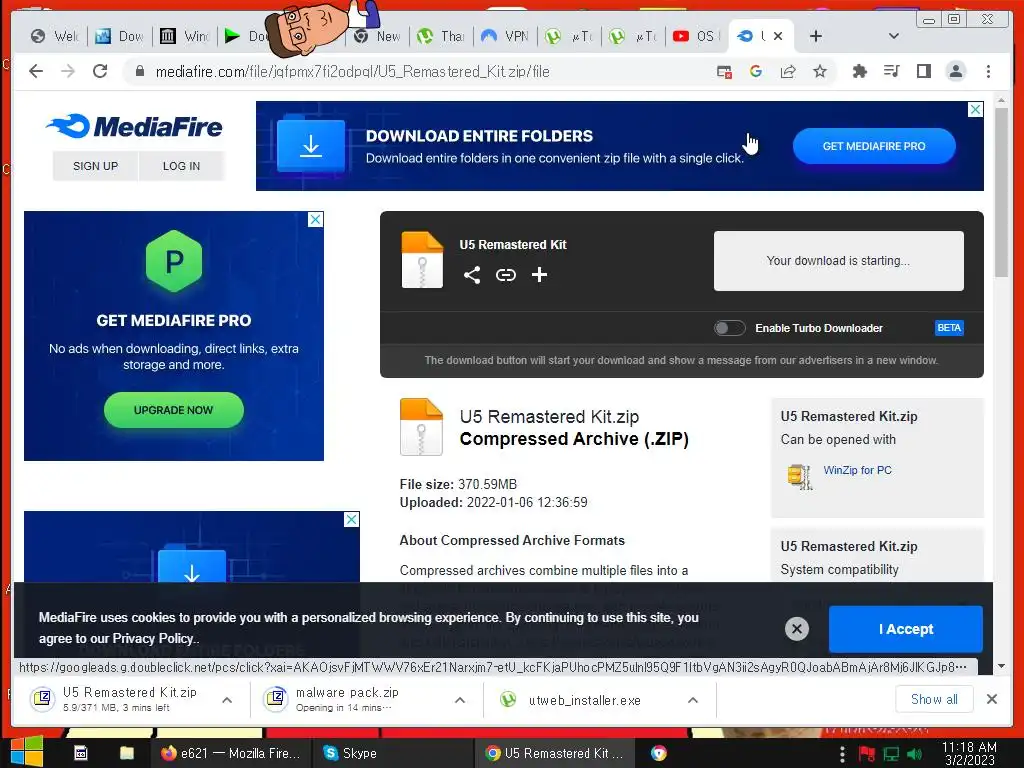This screenshot has width=1024, height=768.
Task: Close the downloads bar
Action: (x=991, y=699)
